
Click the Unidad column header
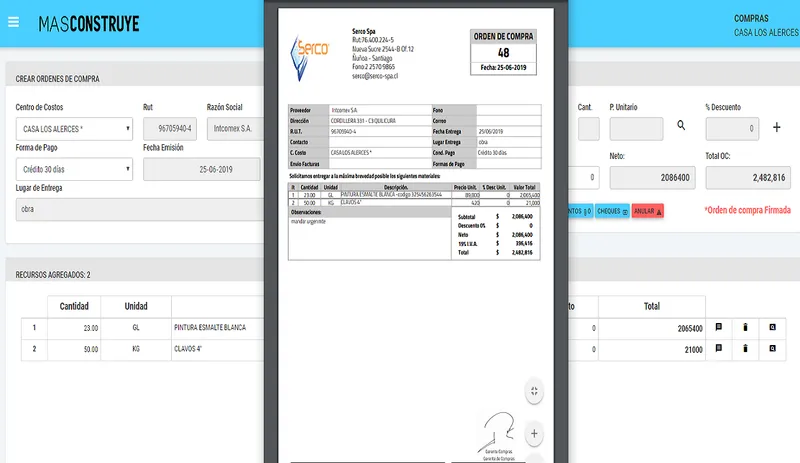[x=136, y=306]
